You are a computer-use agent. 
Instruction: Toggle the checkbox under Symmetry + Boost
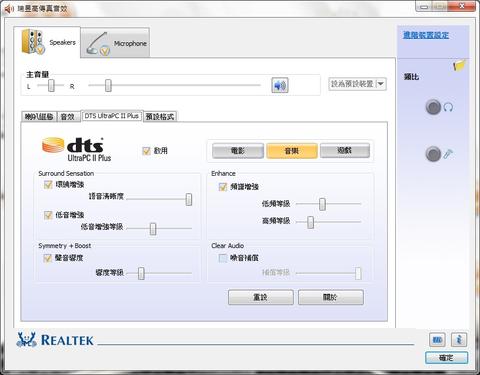click(48, 258)
